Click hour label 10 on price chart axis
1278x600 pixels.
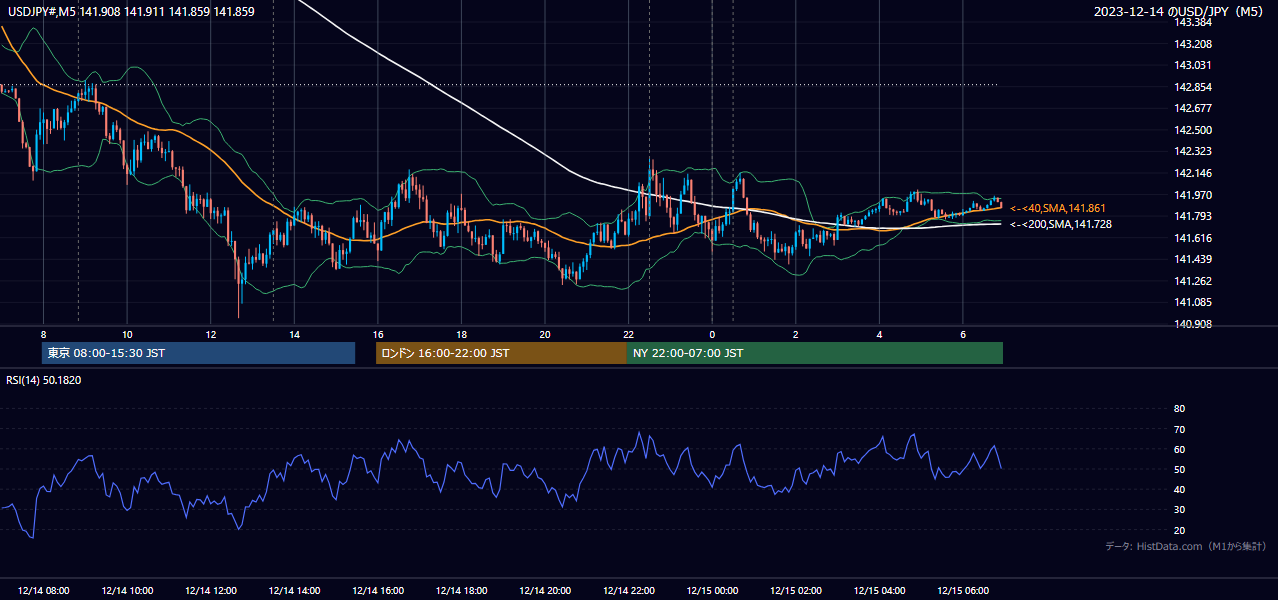point(127,334)
